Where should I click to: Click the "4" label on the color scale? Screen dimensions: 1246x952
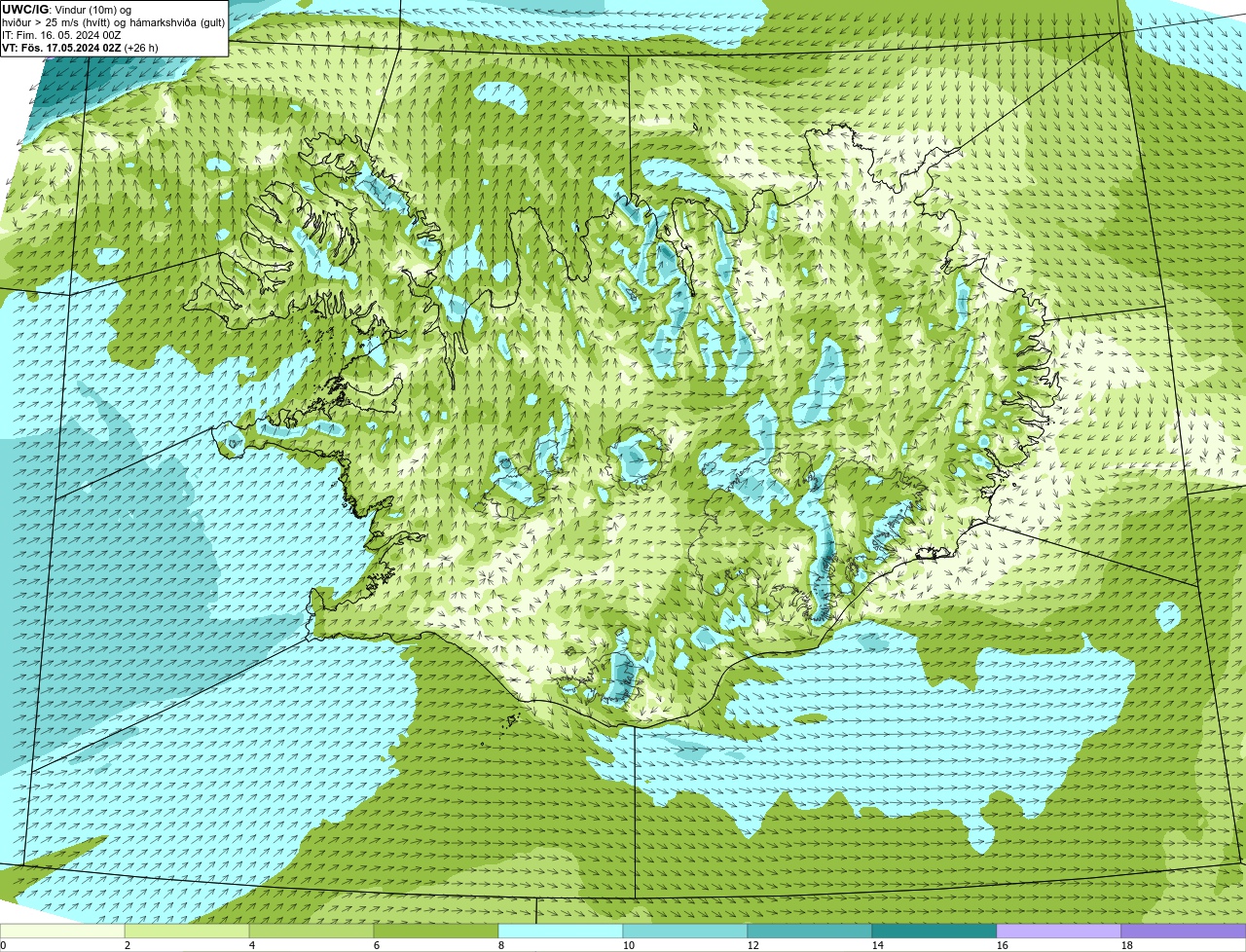click(x=252, y=945)
